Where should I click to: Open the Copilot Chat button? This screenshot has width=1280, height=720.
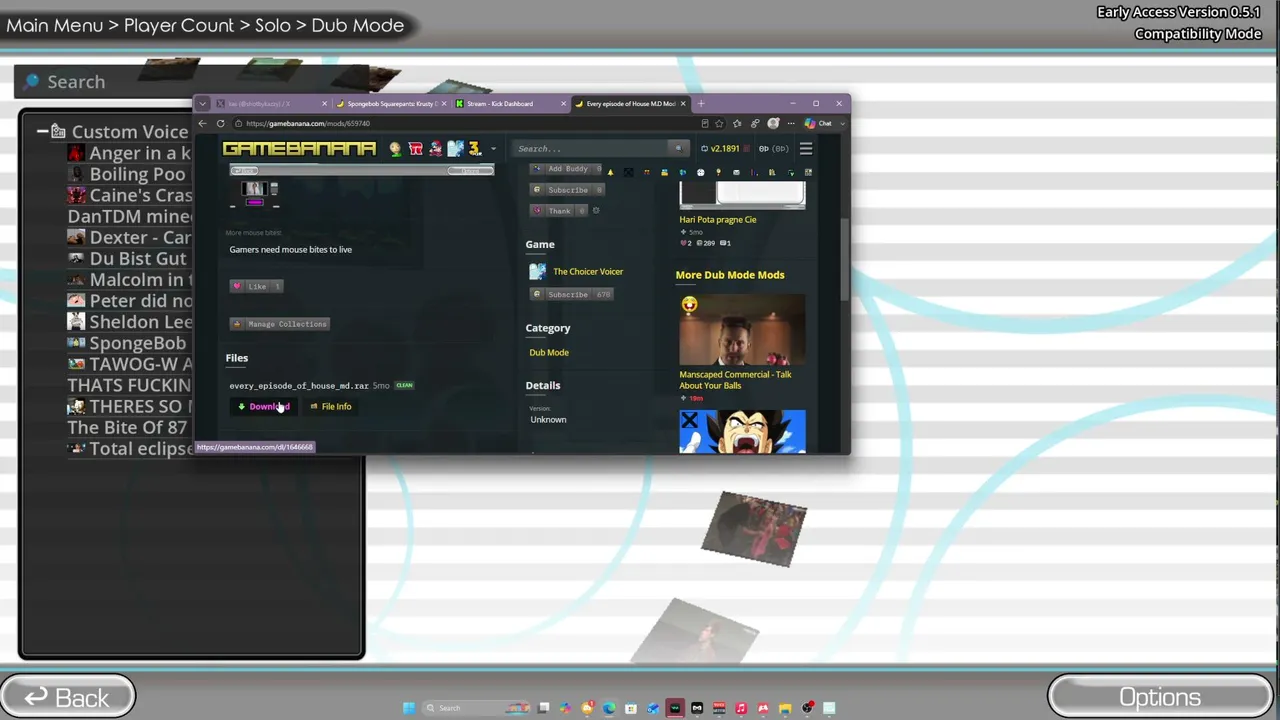coord(818,124)
